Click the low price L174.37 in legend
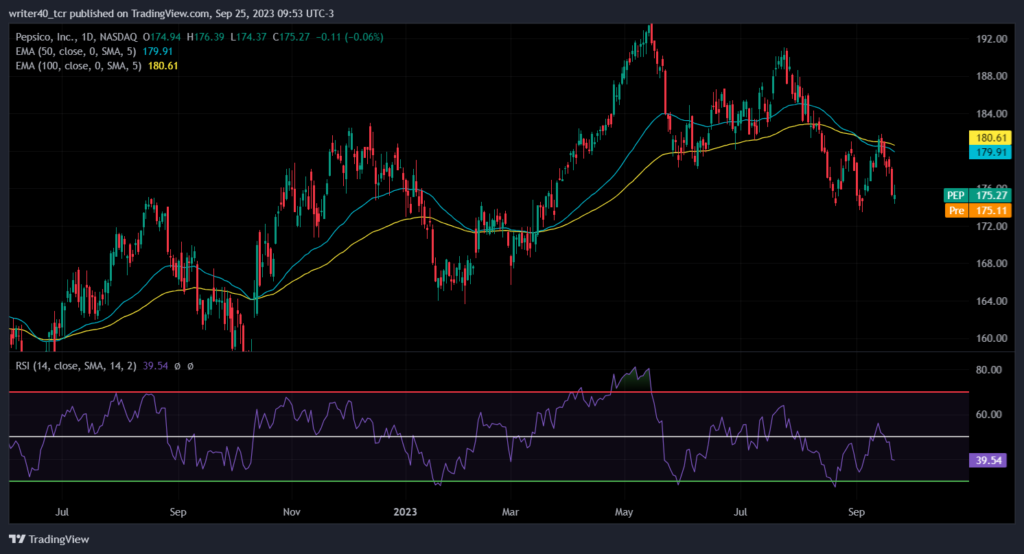The height and width of the screenshot is (554, 1024). 249,37
